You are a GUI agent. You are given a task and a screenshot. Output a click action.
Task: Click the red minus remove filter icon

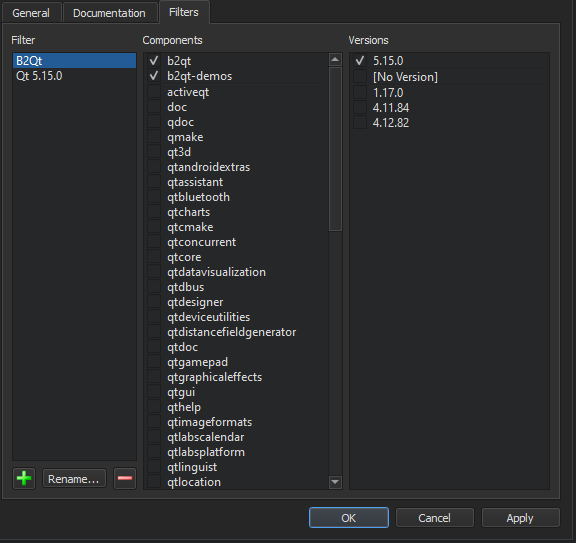[x=125, y=478]
